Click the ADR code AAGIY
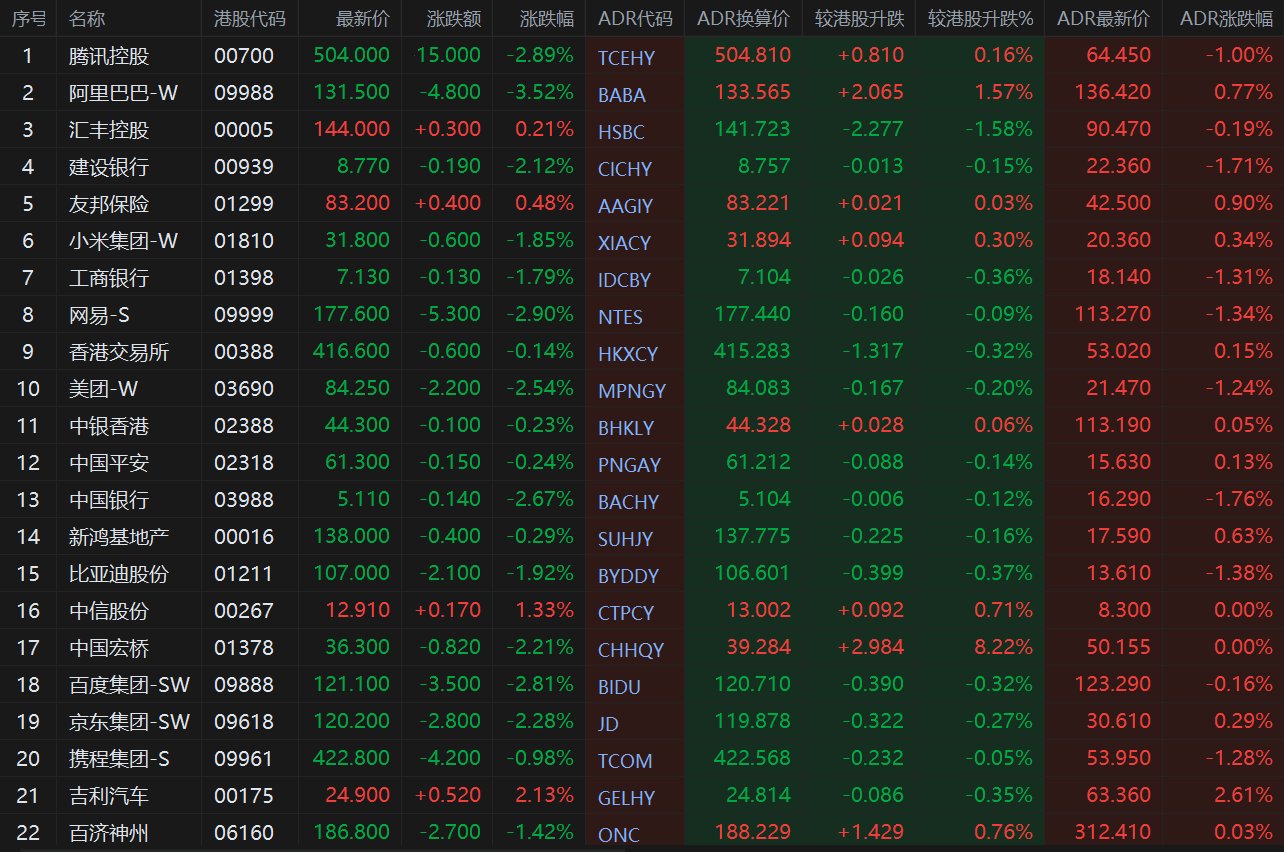 625,206
